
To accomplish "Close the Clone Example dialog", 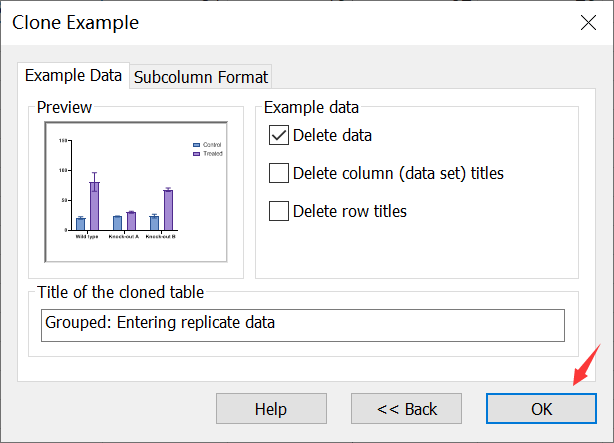I will (x=587, y=22).
